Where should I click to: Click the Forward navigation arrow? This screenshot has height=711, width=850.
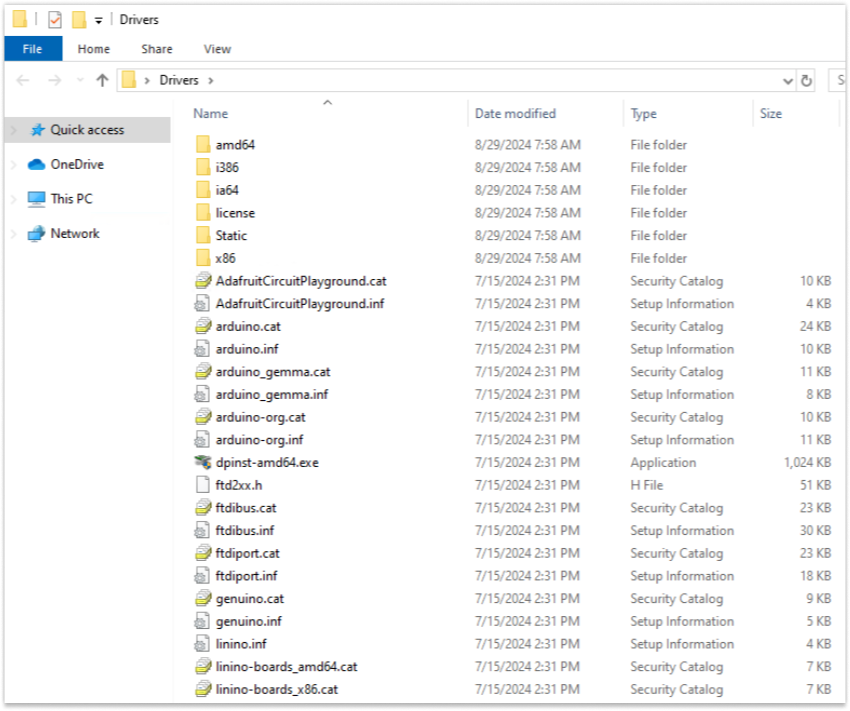click(55, 81)
